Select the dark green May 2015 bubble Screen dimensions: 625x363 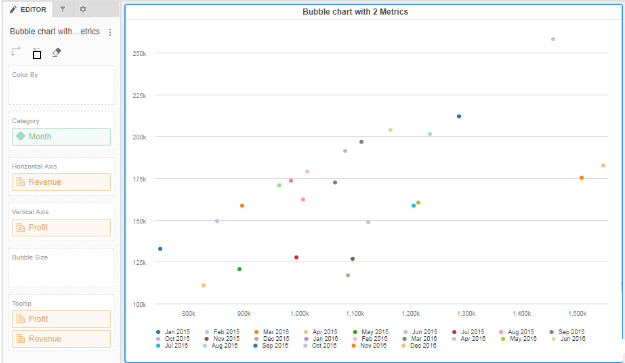(x=240, y=269)
